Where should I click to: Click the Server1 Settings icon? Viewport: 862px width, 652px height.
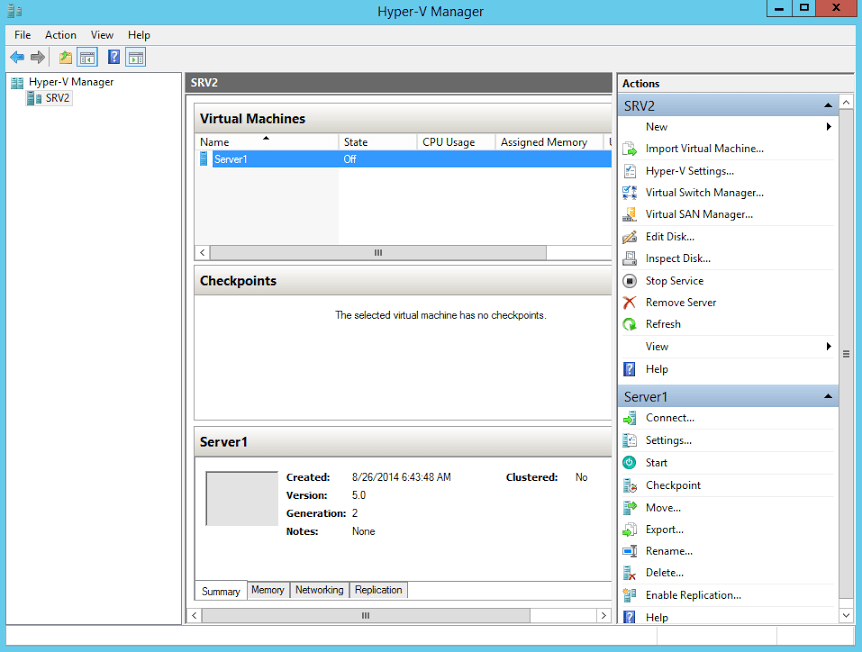[629, 440]
